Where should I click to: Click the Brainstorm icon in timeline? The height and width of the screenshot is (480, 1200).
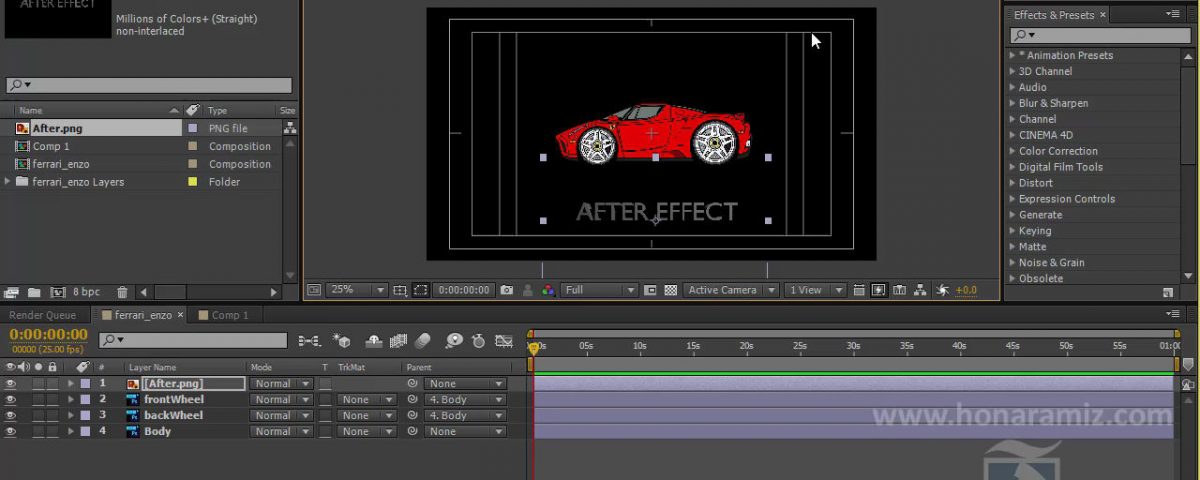[x=455, y=341]
